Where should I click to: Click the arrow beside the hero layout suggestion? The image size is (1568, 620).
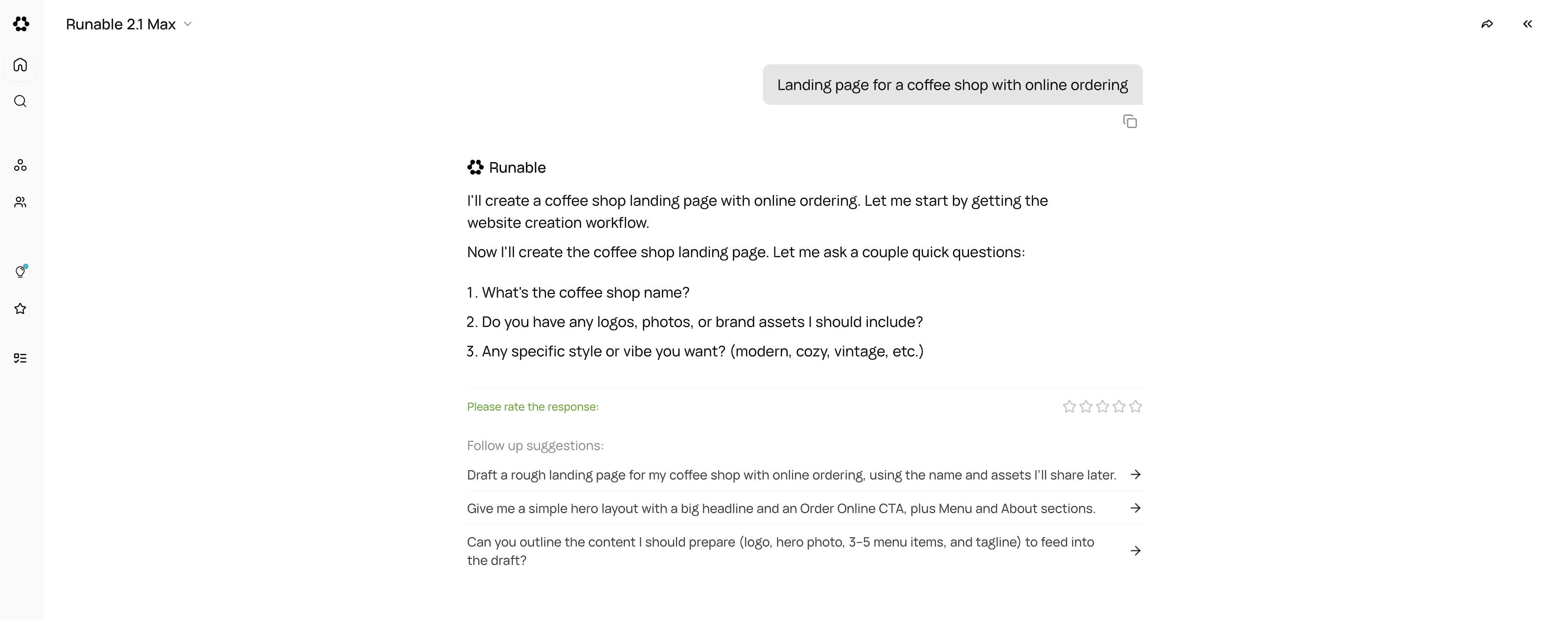(x=1135, y=508)
